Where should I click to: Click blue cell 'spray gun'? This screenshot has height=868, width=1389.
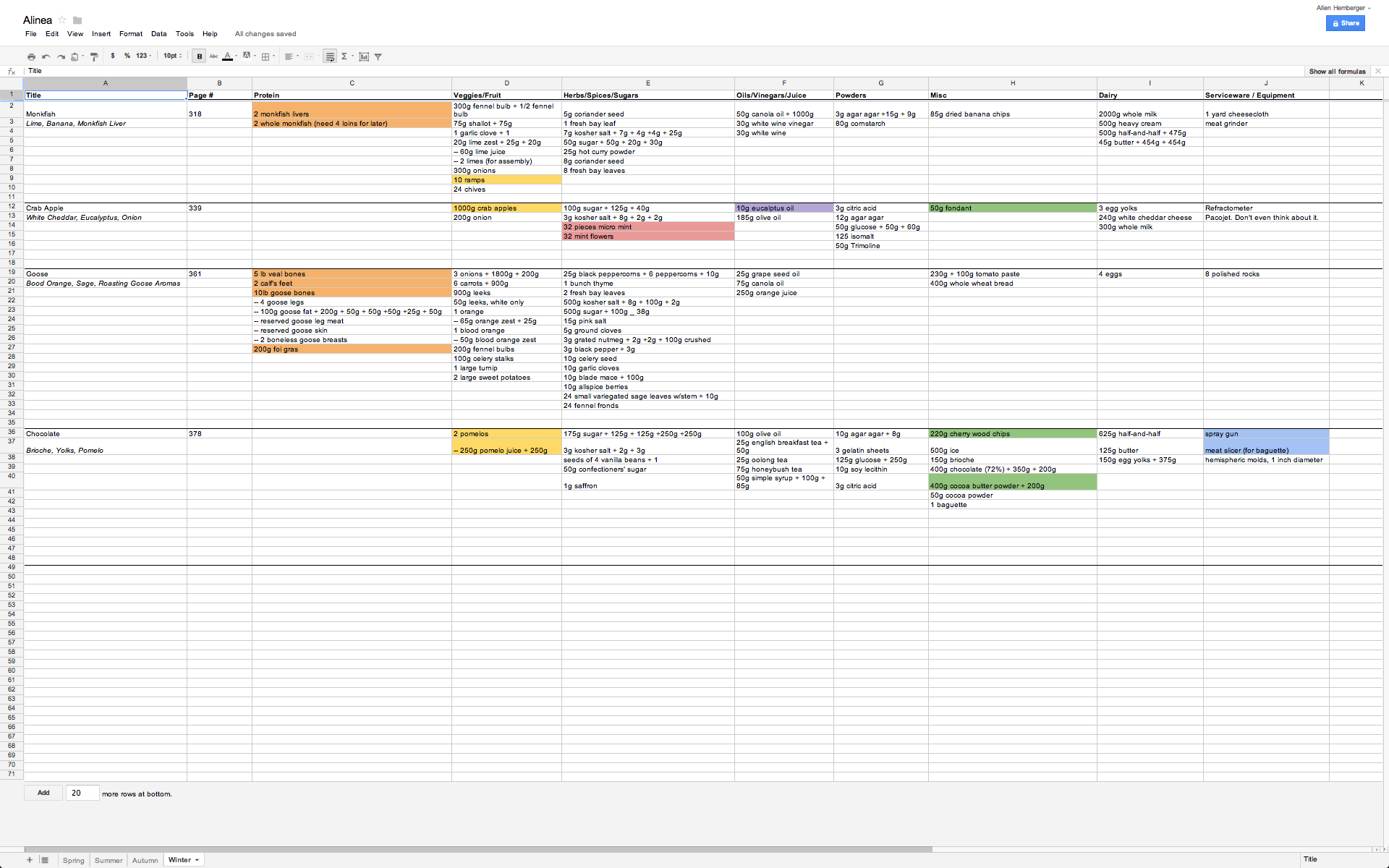pos(1266,434)
